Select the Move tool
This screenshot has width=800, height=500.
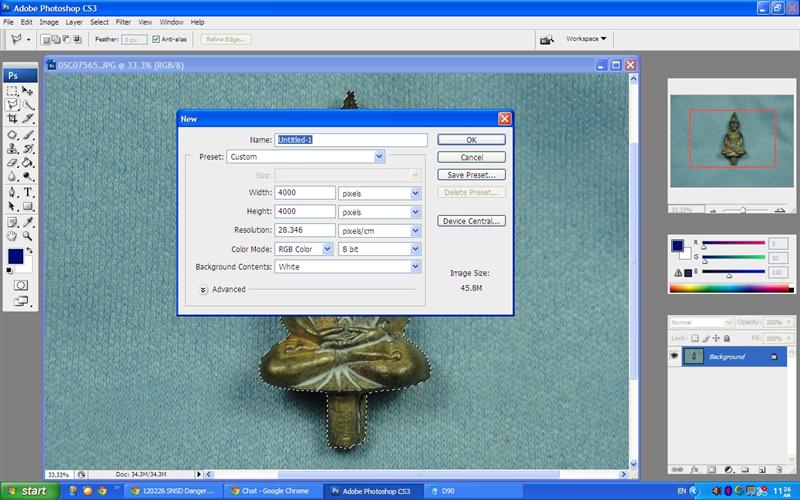pos(28,90)
